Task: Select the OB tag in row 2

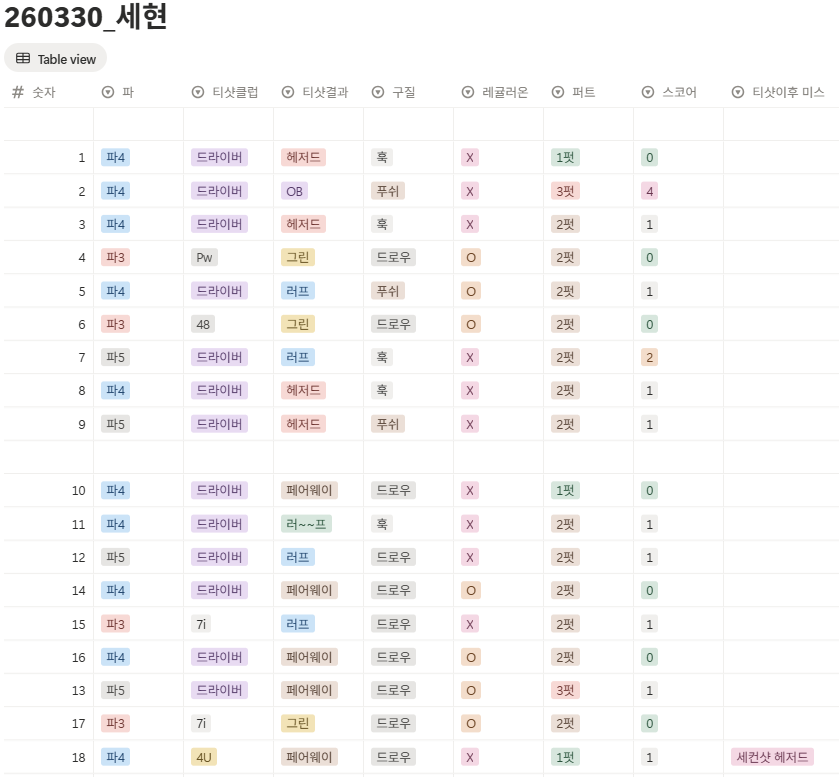Action: coord(294,191)
